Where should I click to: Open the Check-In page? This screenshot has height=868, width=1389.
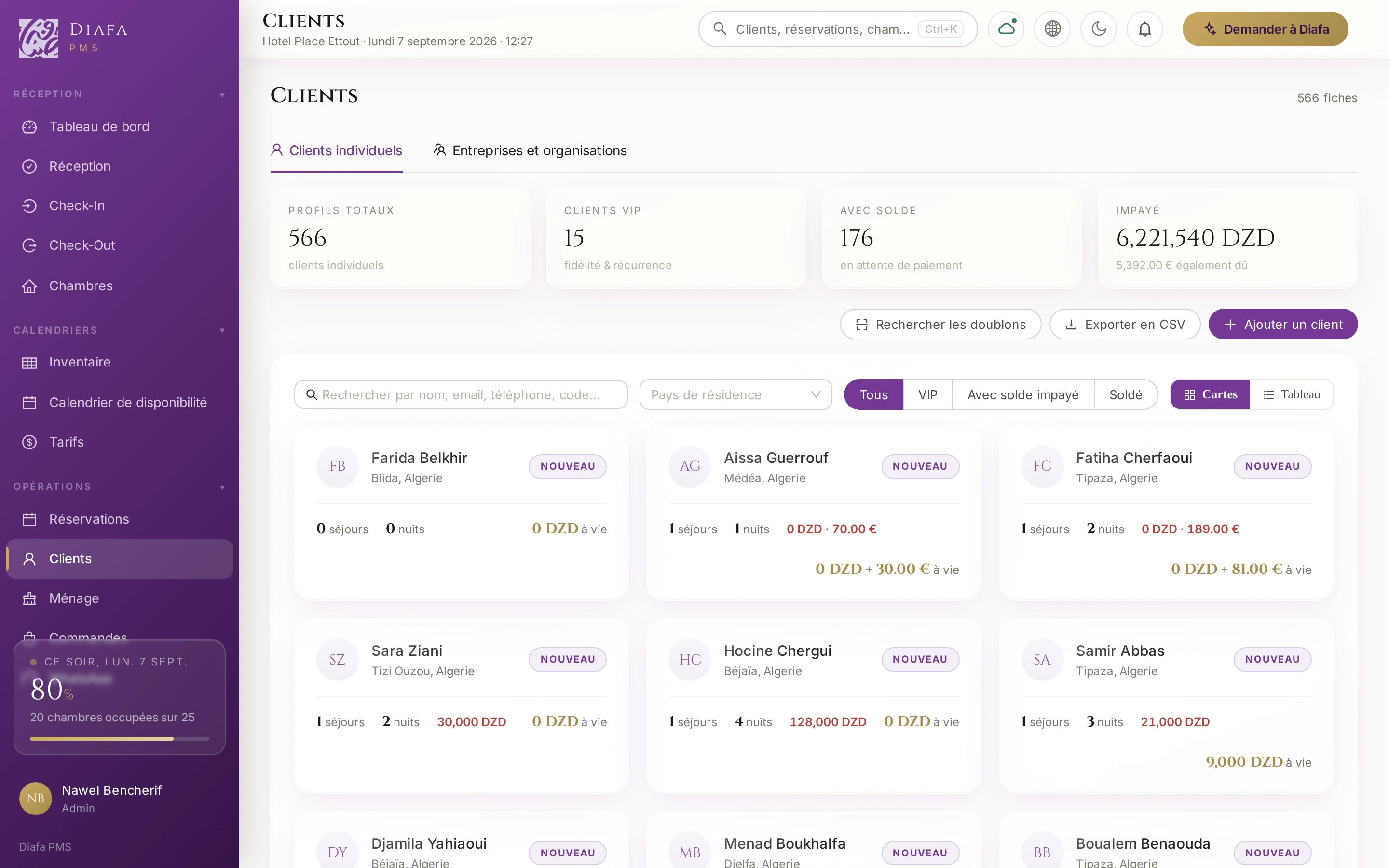click(120, 205)
